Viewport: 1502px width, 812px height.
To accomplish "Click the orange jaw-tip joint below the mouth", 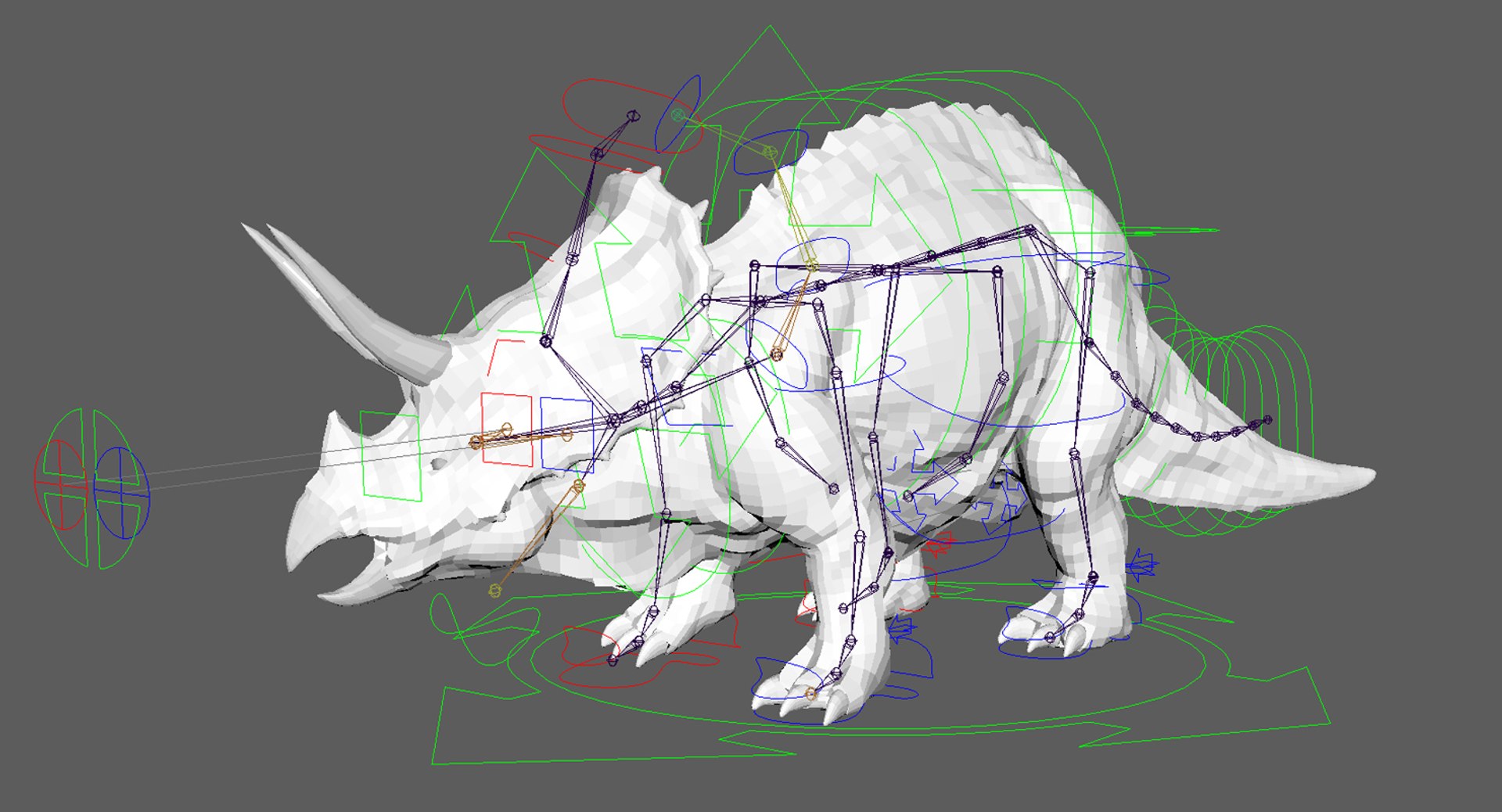I will point(494,591).
